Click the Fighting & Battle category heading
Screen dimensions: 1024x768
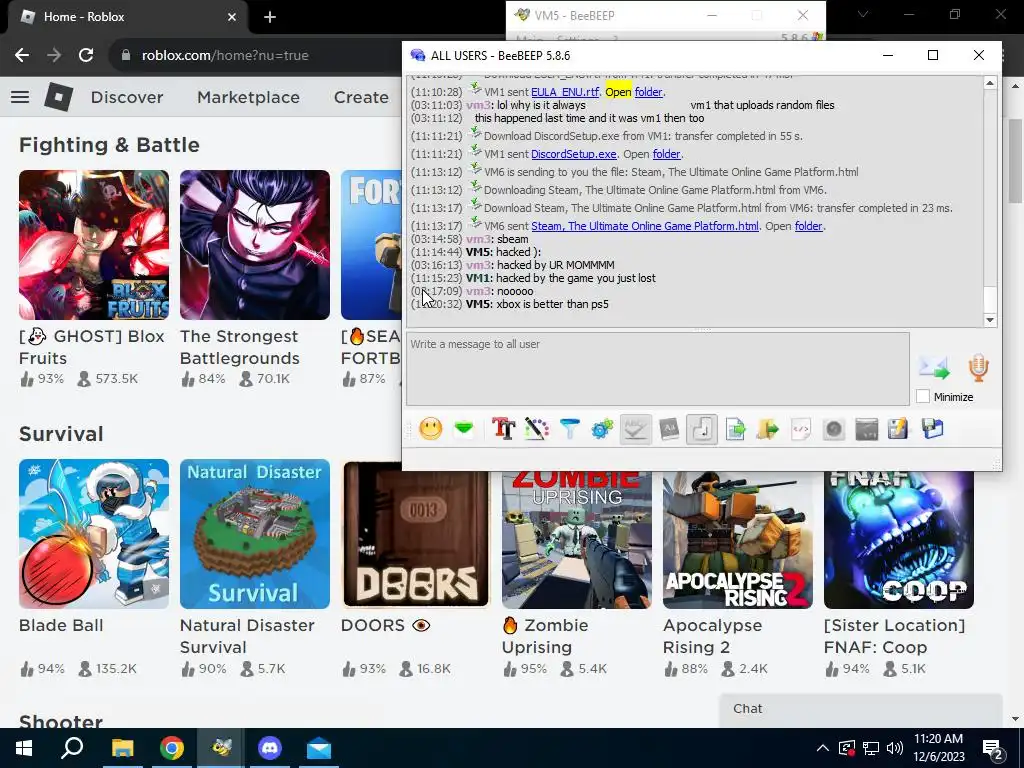[x=109, y=145]
